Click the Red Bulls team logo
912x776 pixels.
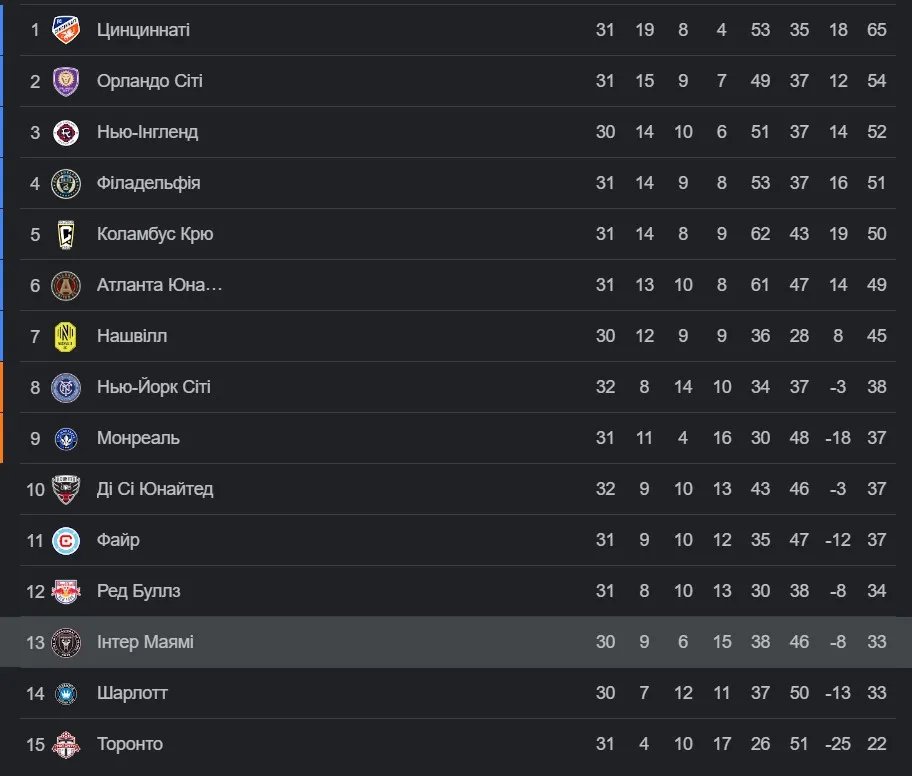pyautogui.click(x=65, y=591)
